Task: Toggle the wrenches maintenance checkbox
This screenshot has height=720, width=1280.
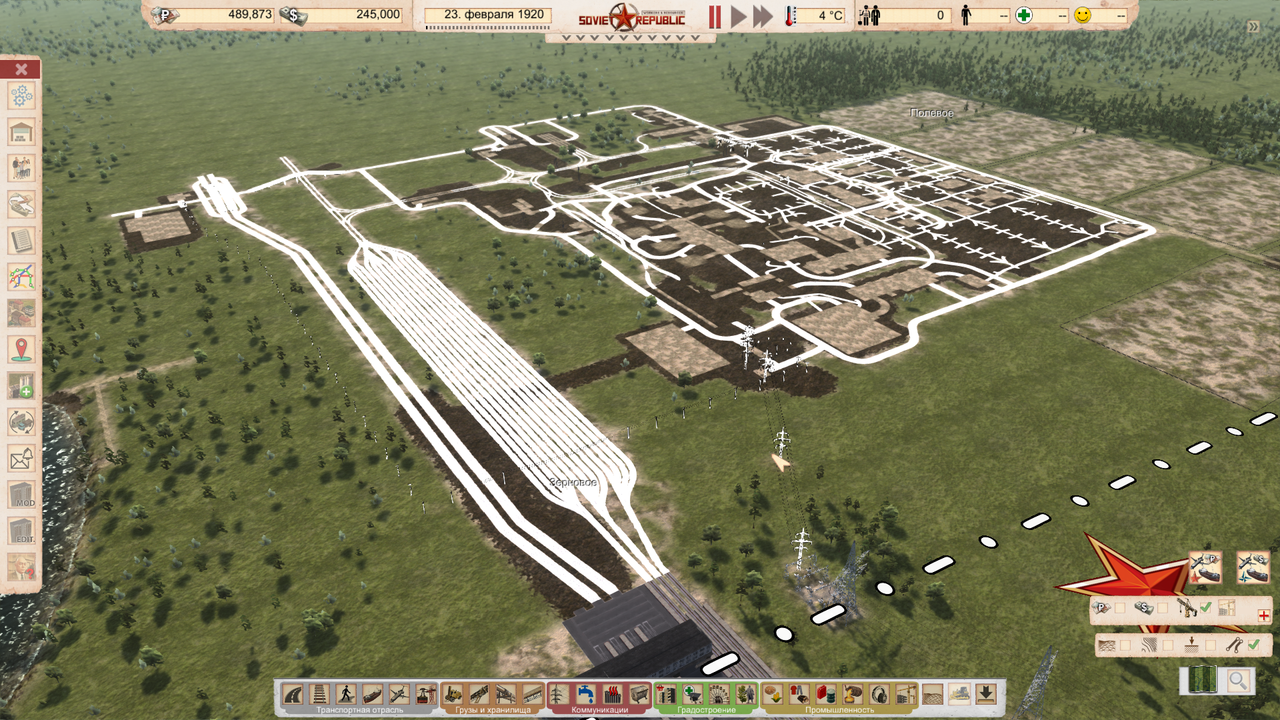Action: tap(1254, 645)
